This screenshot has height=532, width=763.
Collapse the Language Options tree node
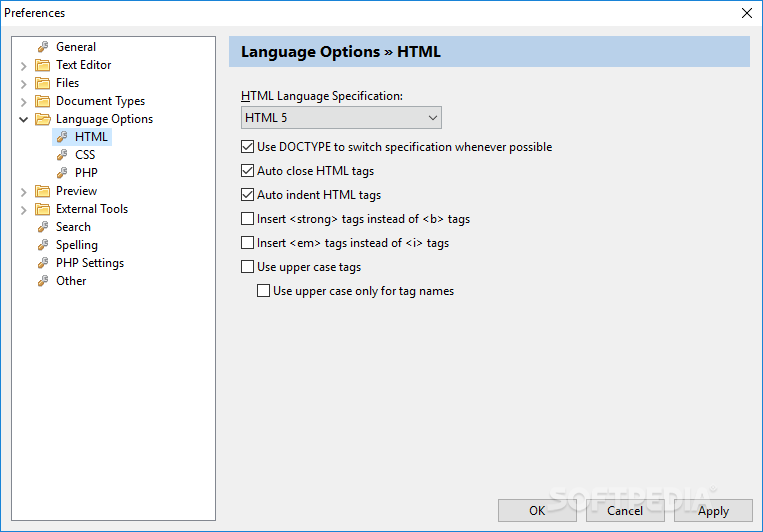(x=23, y=119)
